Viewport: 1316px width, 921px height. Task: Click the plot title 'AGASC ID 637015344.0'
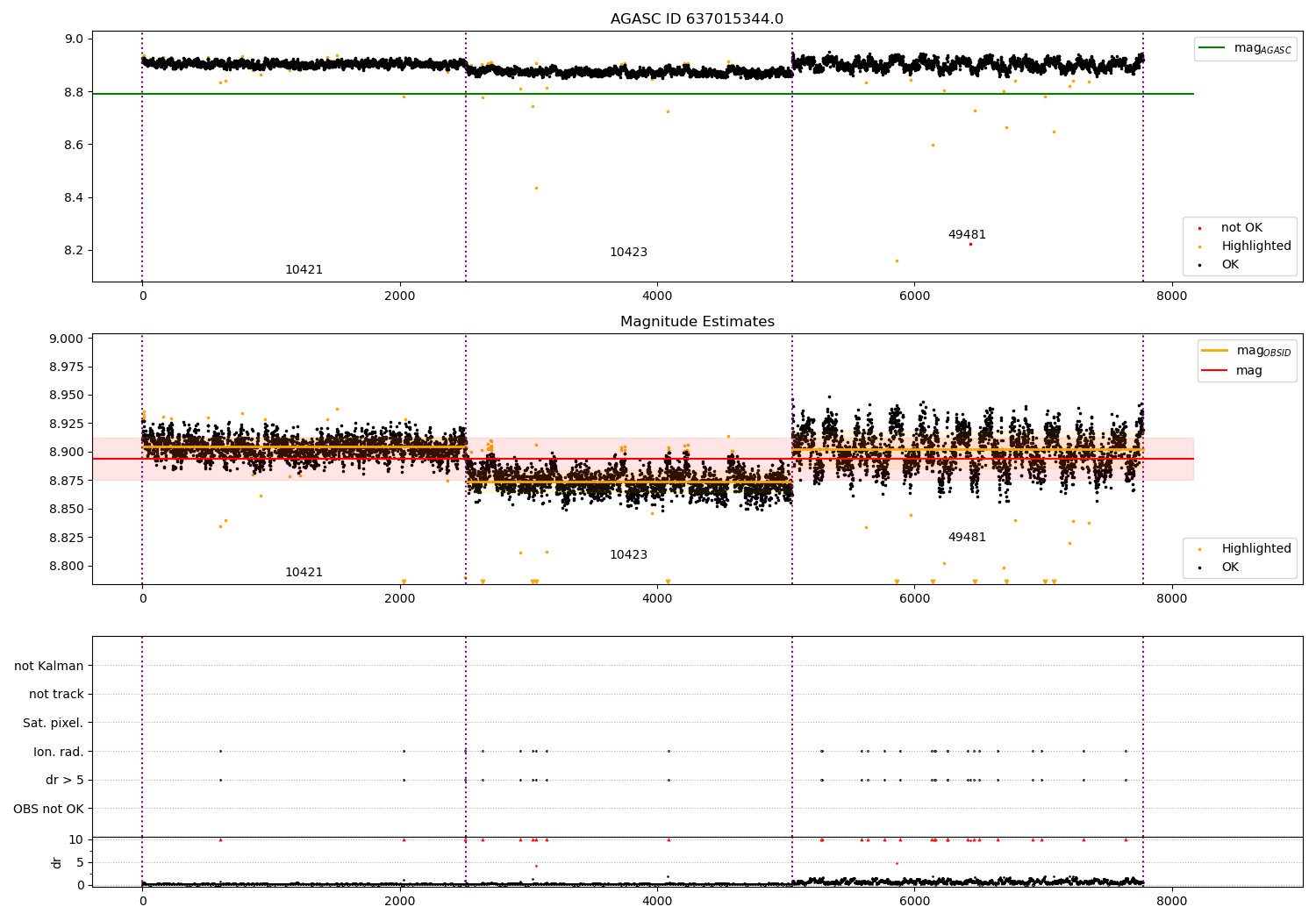(697, 19)
